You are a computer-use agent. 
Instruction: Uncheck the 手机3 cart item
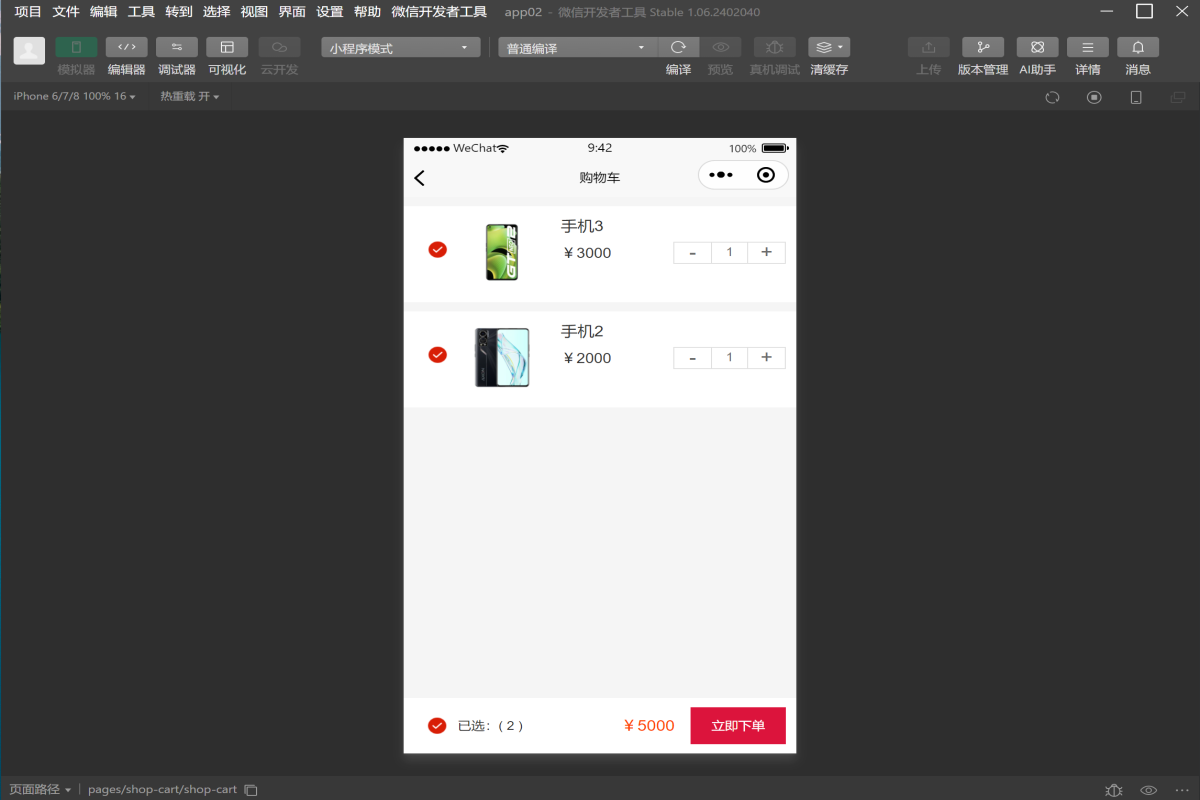(x=437, y=249)
